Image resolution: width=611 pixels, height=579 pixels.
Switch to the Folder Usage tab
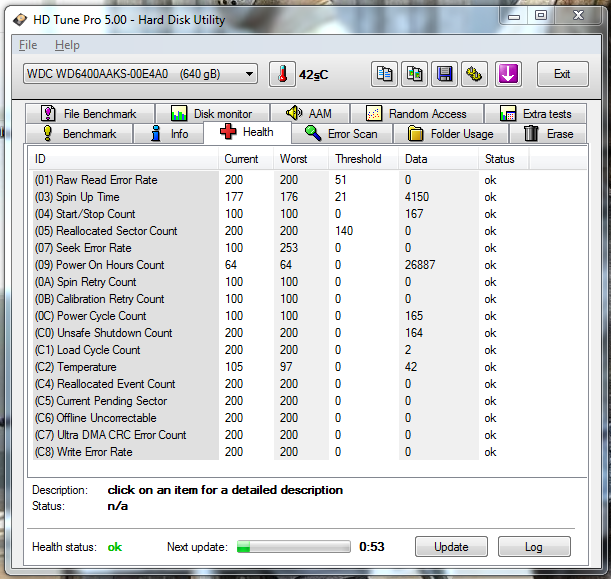pyautogui.click(x=451, y=134)
